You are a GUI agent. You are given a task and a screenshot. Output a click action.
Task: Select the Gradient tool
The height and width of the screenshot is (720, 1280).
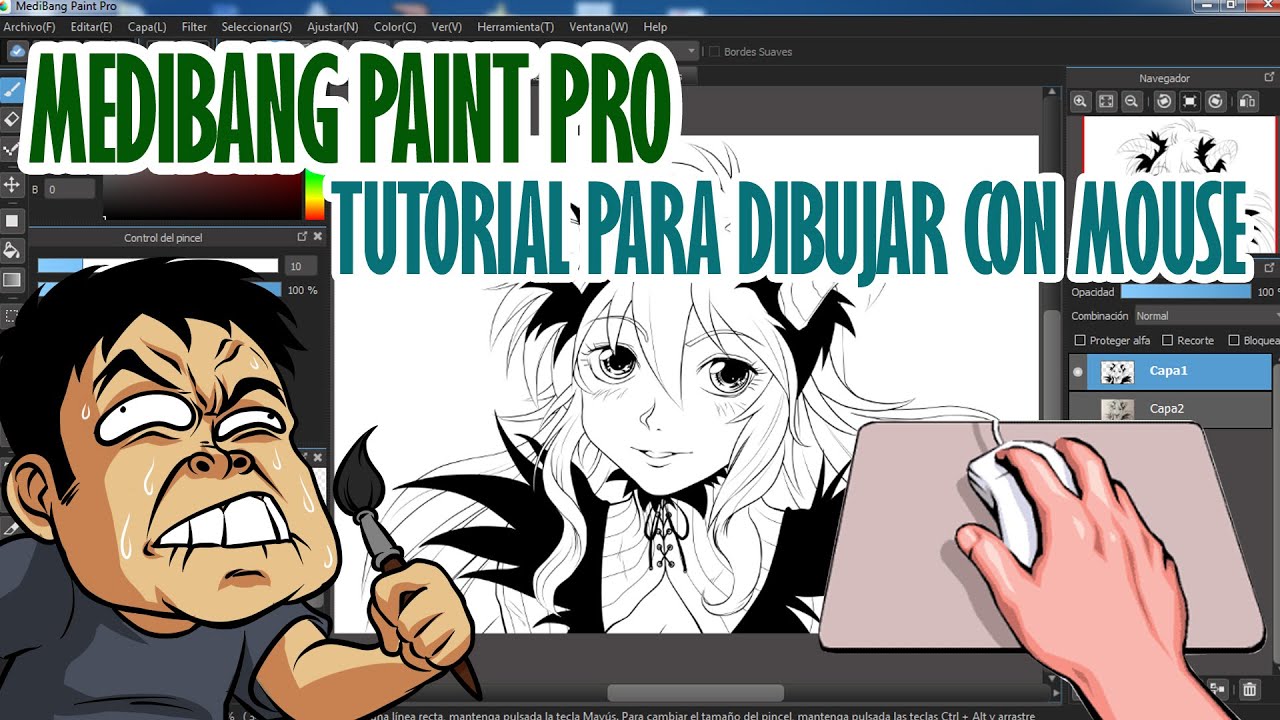tap(12, 281)
